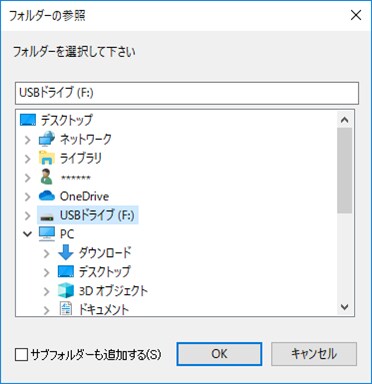This screenshot has width=372, height=384.
Task: Select the blue Downloads arrow icon
Action: coord(66,252)
